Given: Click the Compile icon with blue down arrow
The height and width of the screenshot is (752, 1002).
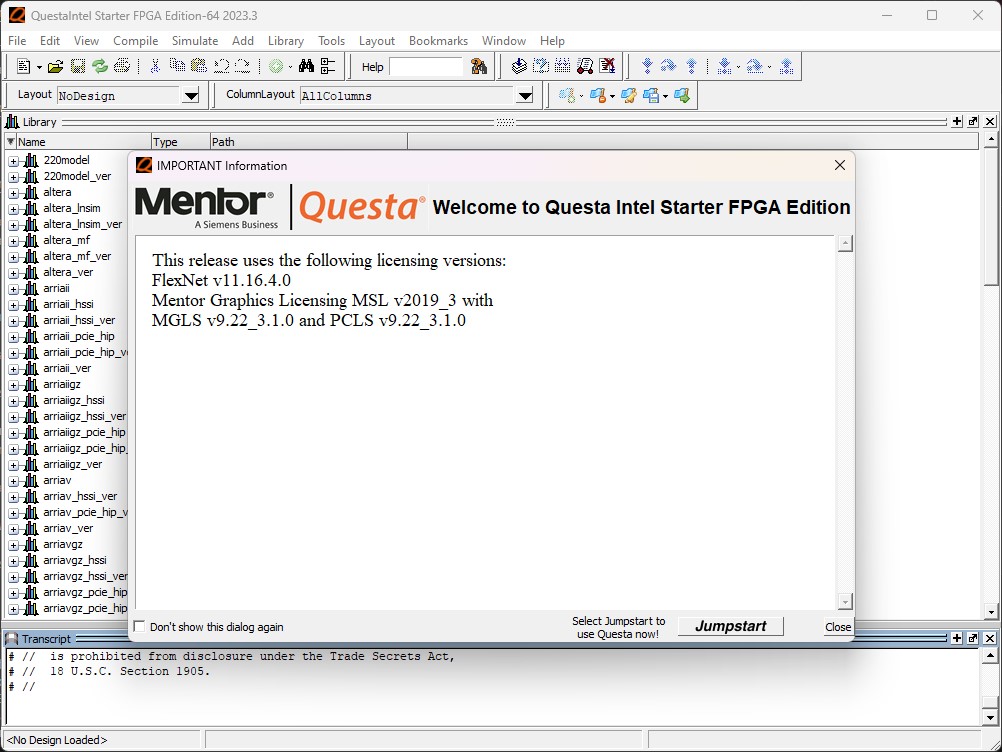Looking at the screenshot, I should pos(519,66).
